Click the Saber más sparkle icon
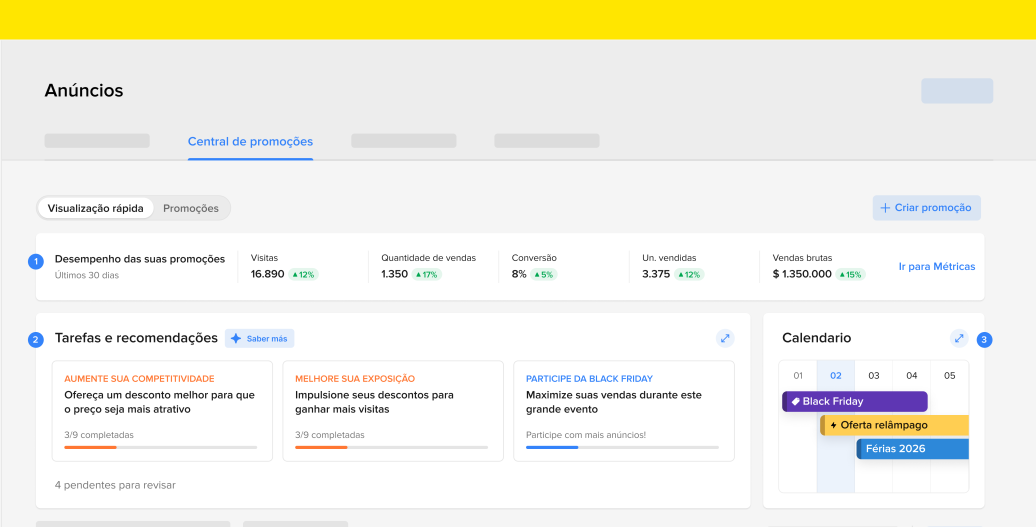The width and height of the screenshot is (1036, 527). 236,338
